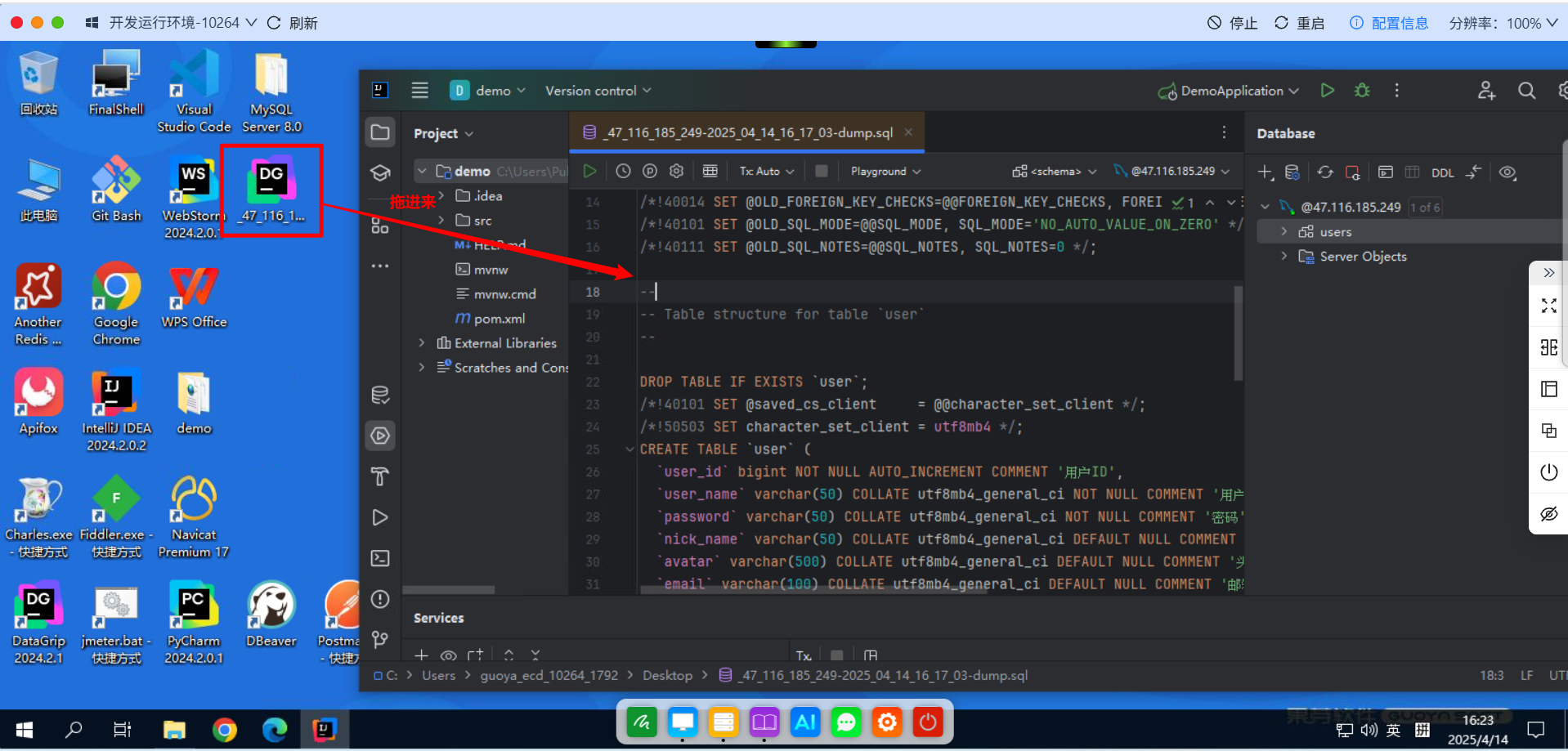
Task: Open the Project tool window folder icon
Action: tap(380, 132)
